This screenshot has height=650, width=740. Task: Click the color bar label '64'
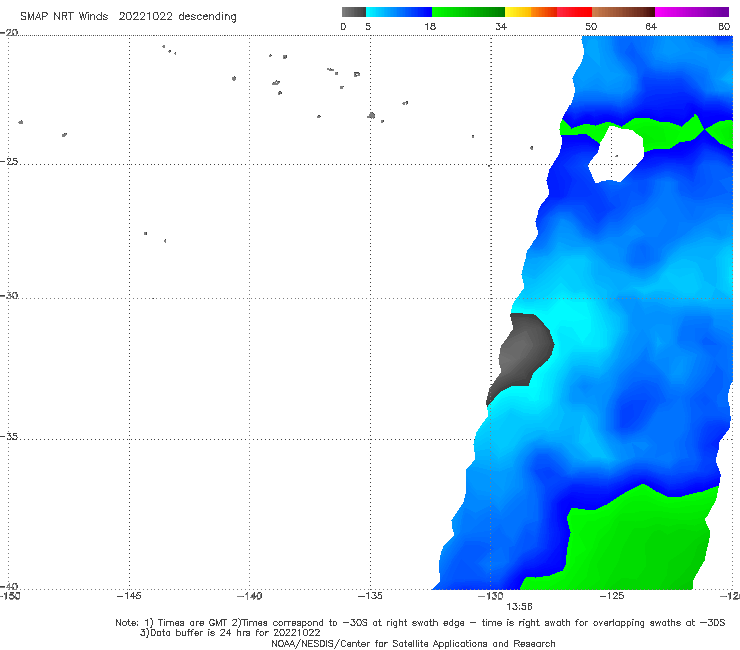651,26
